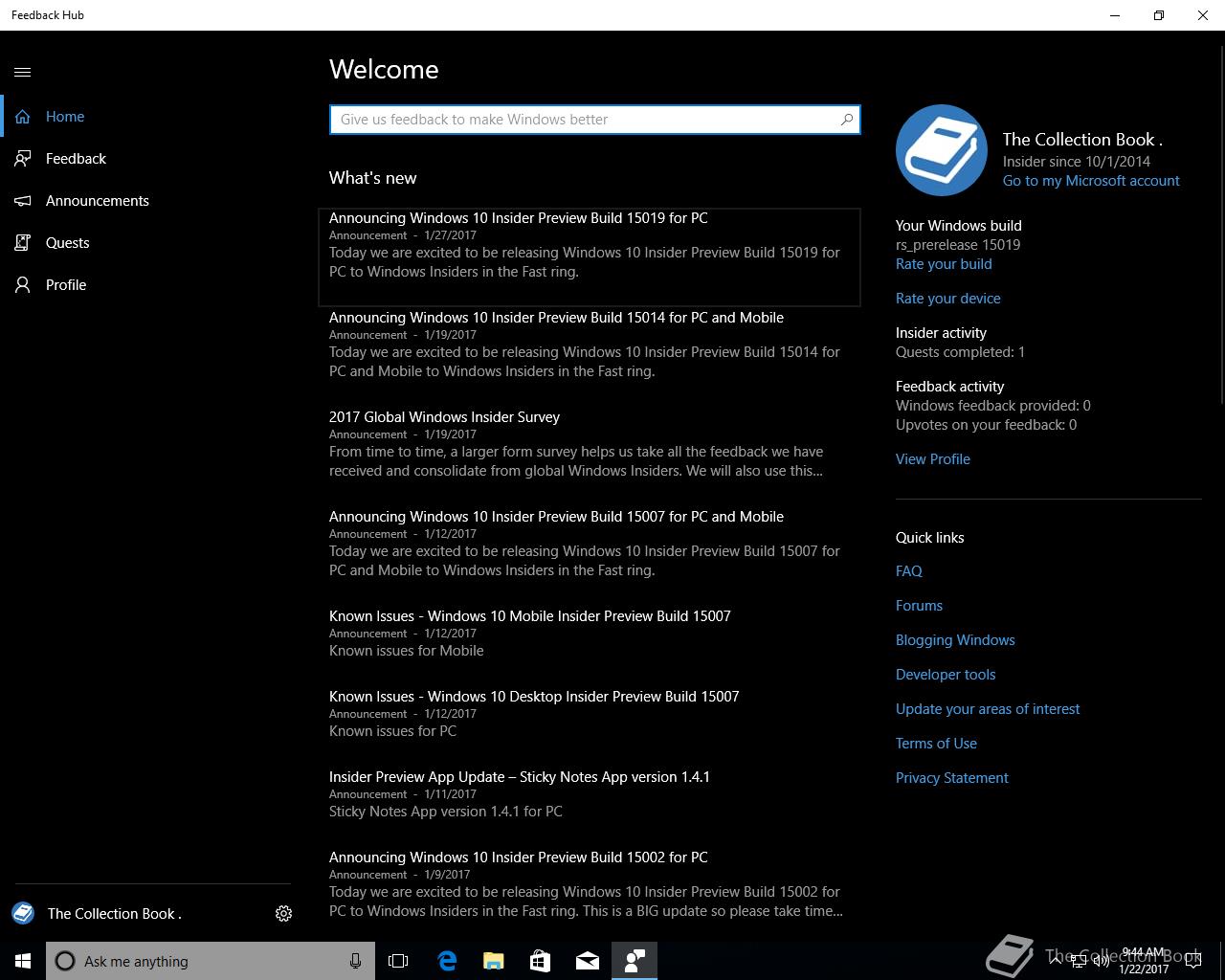This screenshot has width=1225, height=980.
Task: Select Profile in the navigation pane
Action: [66, 285]
